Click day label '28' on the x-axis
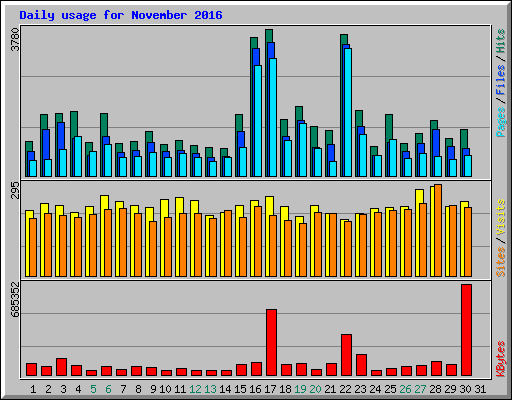Viewport: 512px width, 400px height. (x=435, y=389)
